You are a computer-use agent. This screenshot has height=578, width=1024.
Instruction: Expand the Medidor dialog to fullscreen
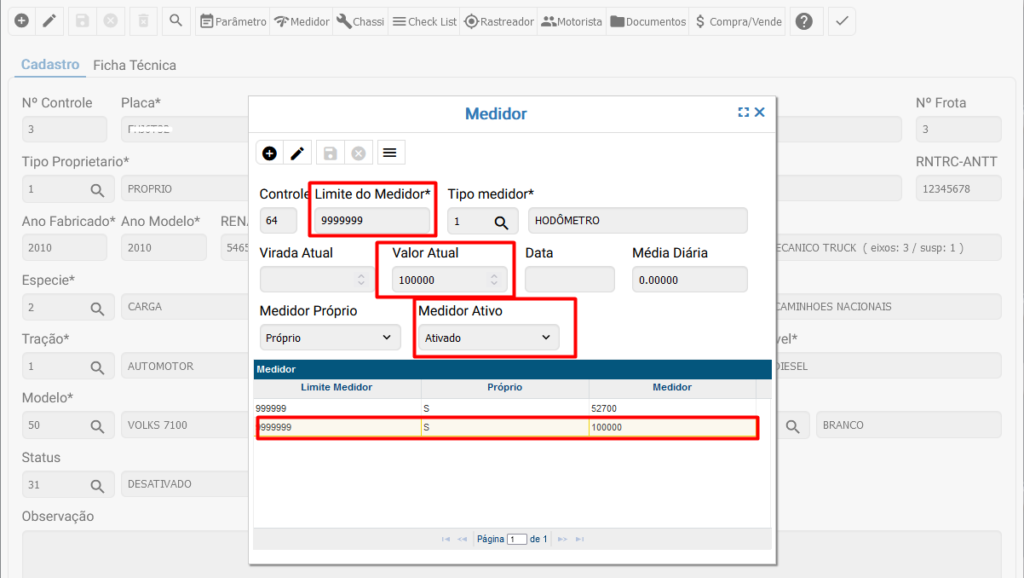coord(743,113)
